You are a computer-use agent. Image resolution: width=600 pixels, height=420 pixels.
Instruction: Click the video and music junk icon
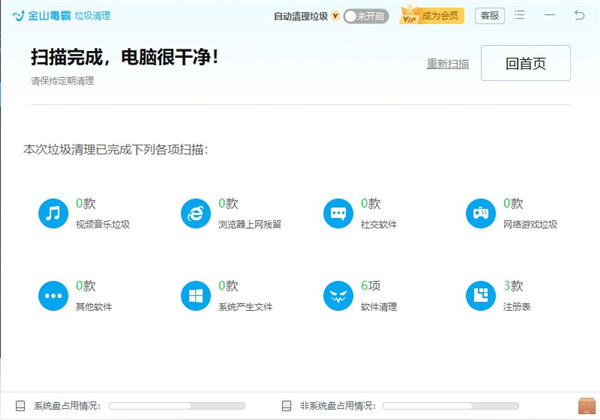pos(52,214)
